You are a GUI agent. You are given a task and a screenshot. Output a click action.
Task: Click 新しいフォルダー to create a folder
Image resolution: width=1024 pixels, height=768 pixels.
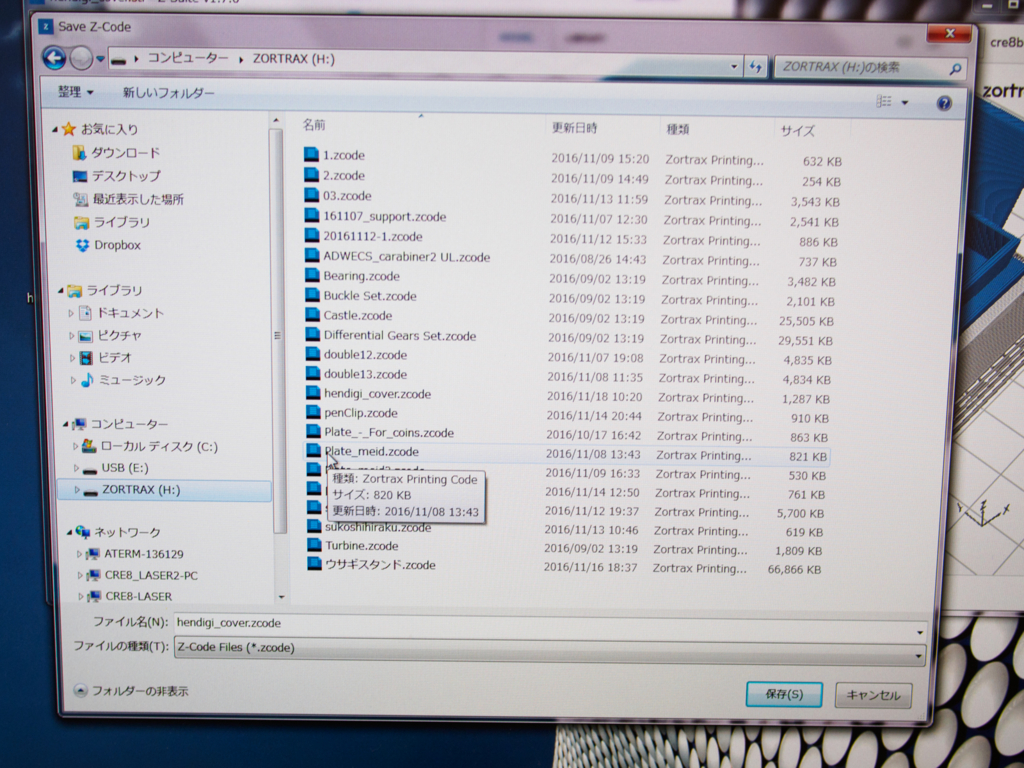(x=168, y=93)
